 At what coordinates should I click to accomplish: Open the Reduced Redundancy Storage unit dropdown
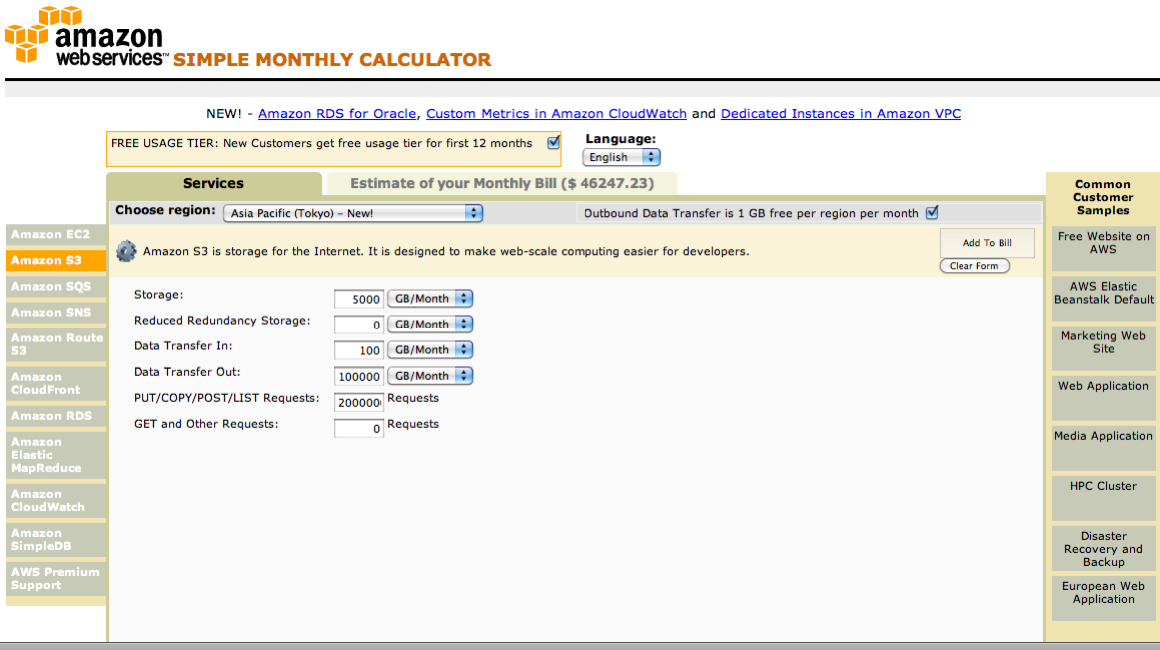point(430,324)
